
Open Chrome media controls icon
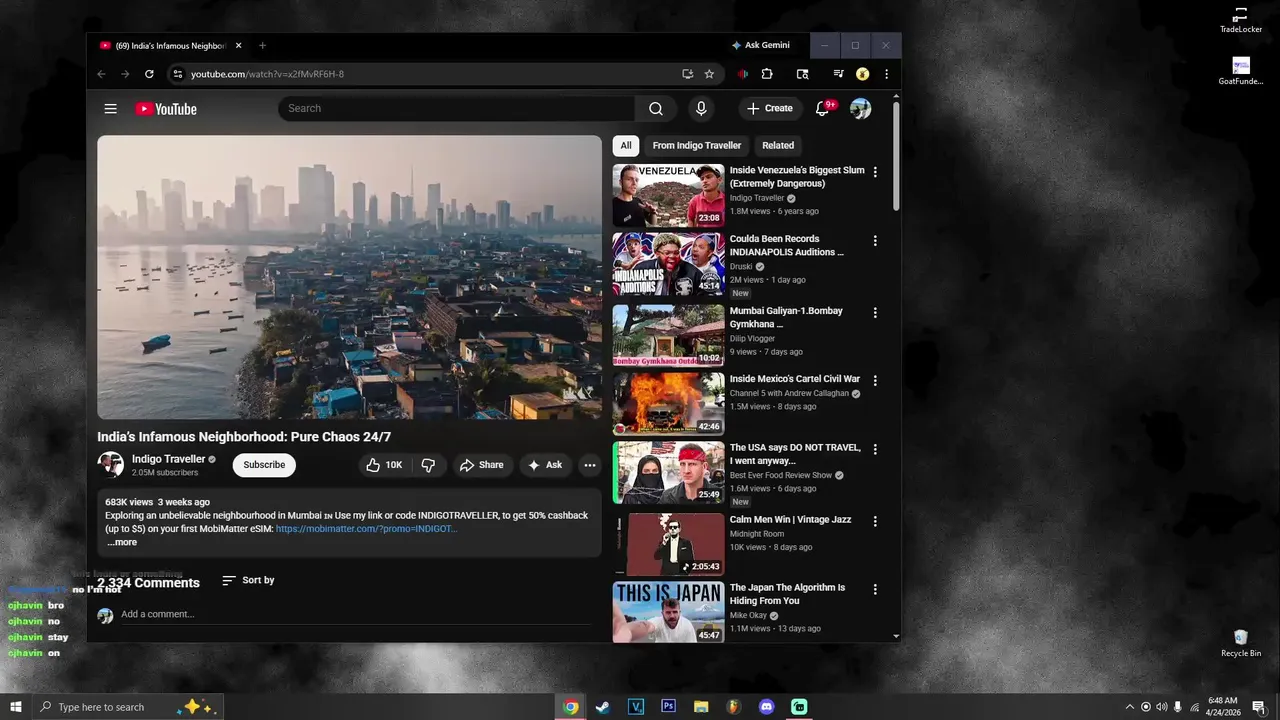pyautogui.click(x=838, y=74)
